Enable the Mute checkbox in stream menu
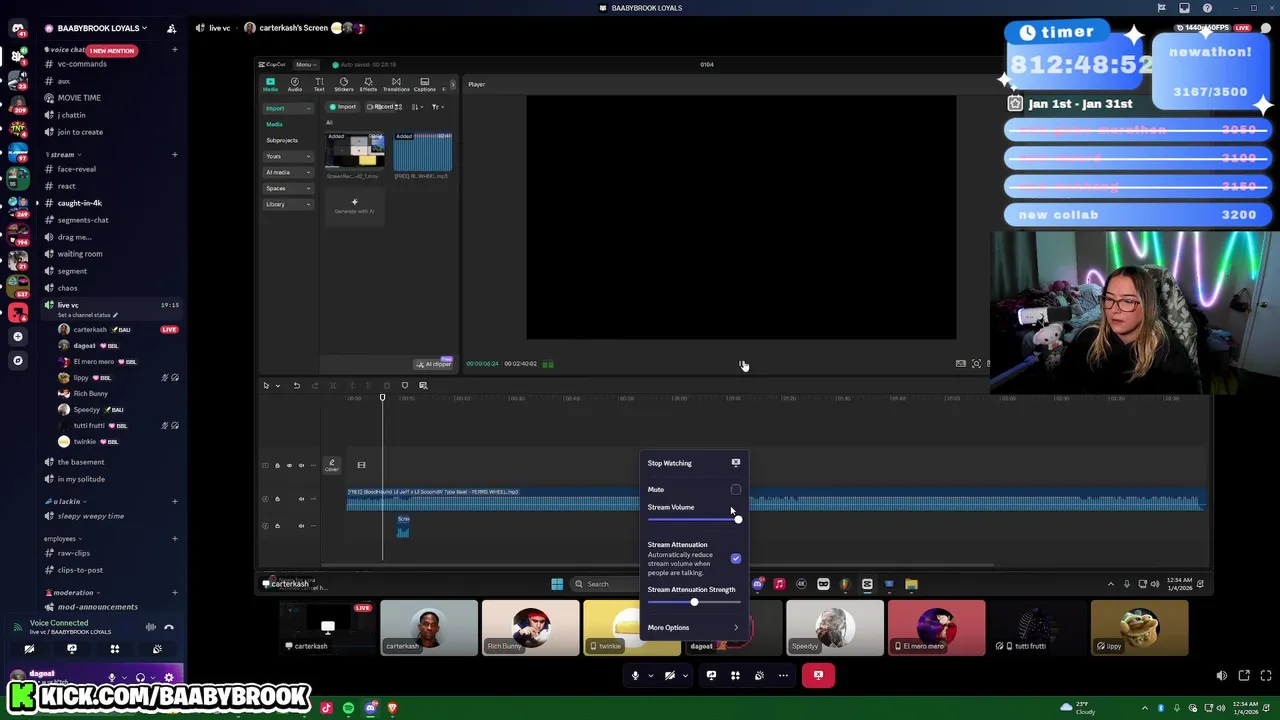1280x720 pixels. pos(736,490)
